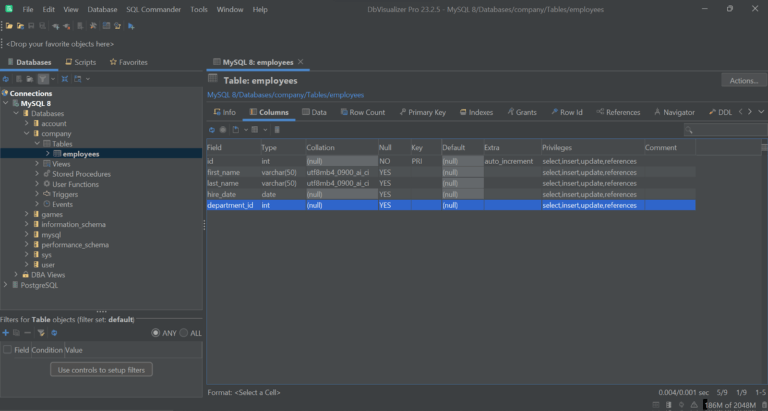Click the Use controls to setup filters button

coord(101,370)
